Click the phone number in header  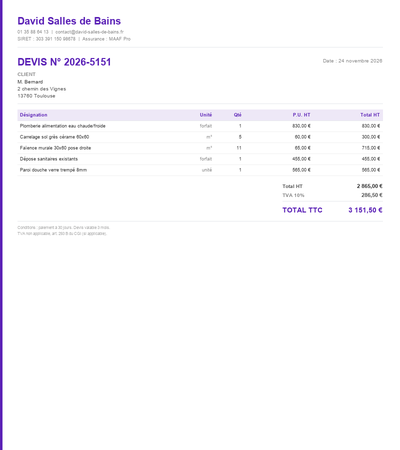coord(33,32)
